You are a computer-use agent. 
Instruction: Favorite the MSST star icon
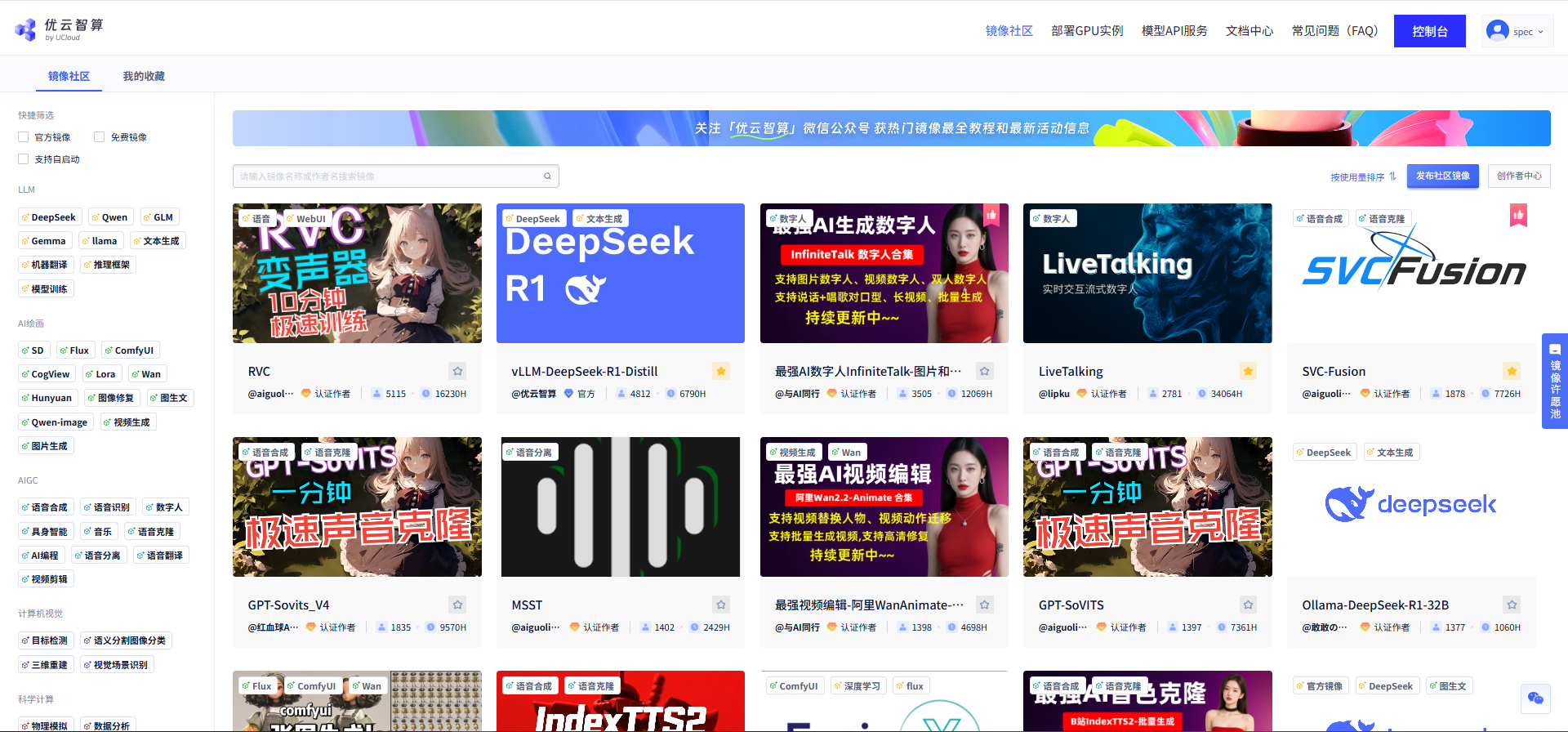point(721,605)
